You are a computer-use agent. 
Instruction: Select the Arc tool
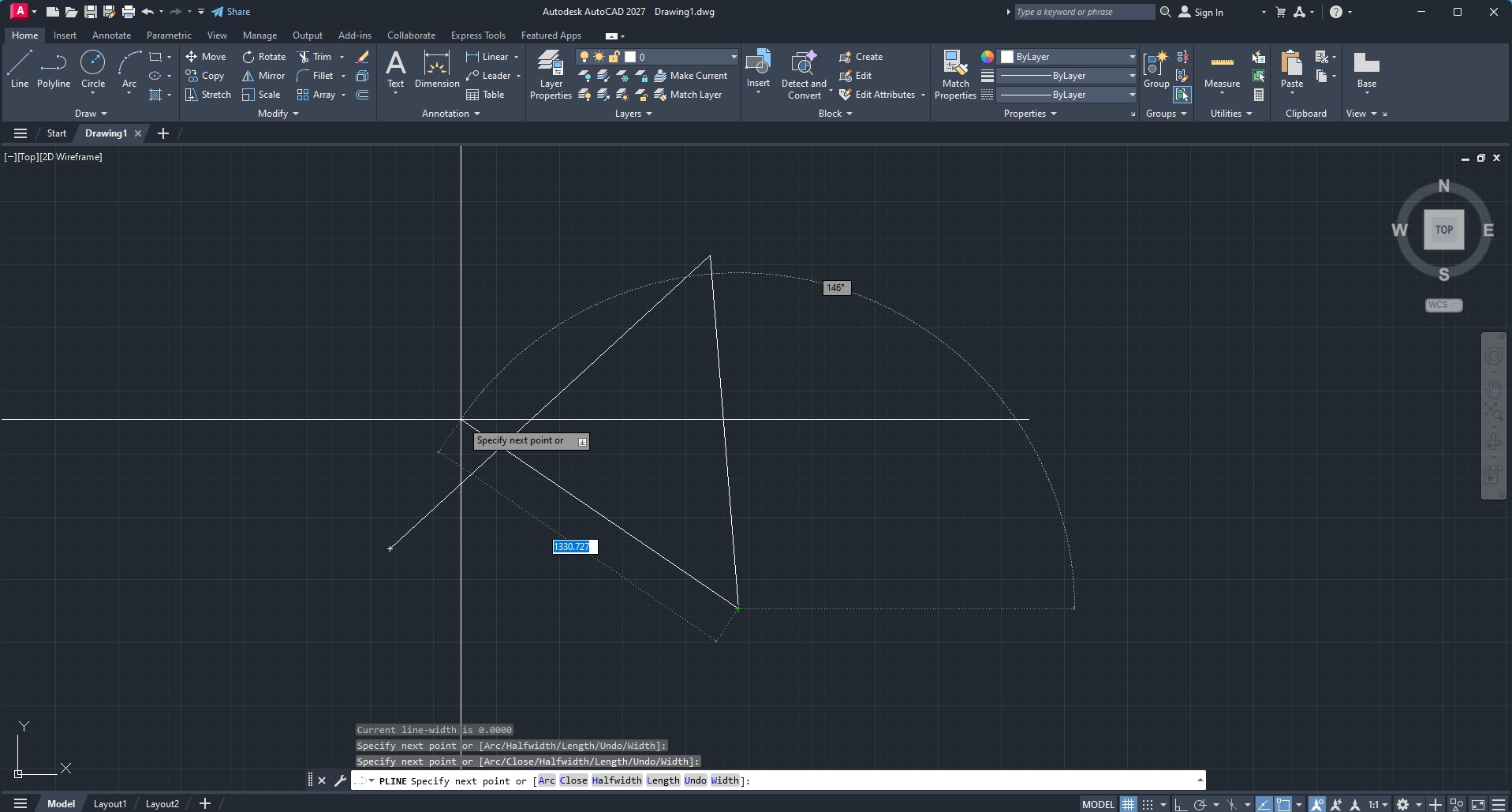[129, 69]
